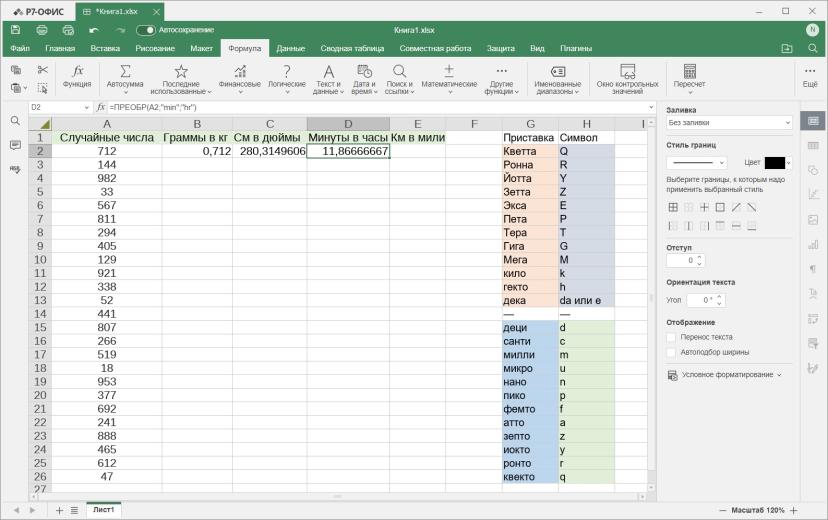Open the Дата и время functions dropdown
Viewport: 828px width, 520px height.
click(x=364, y=79)
